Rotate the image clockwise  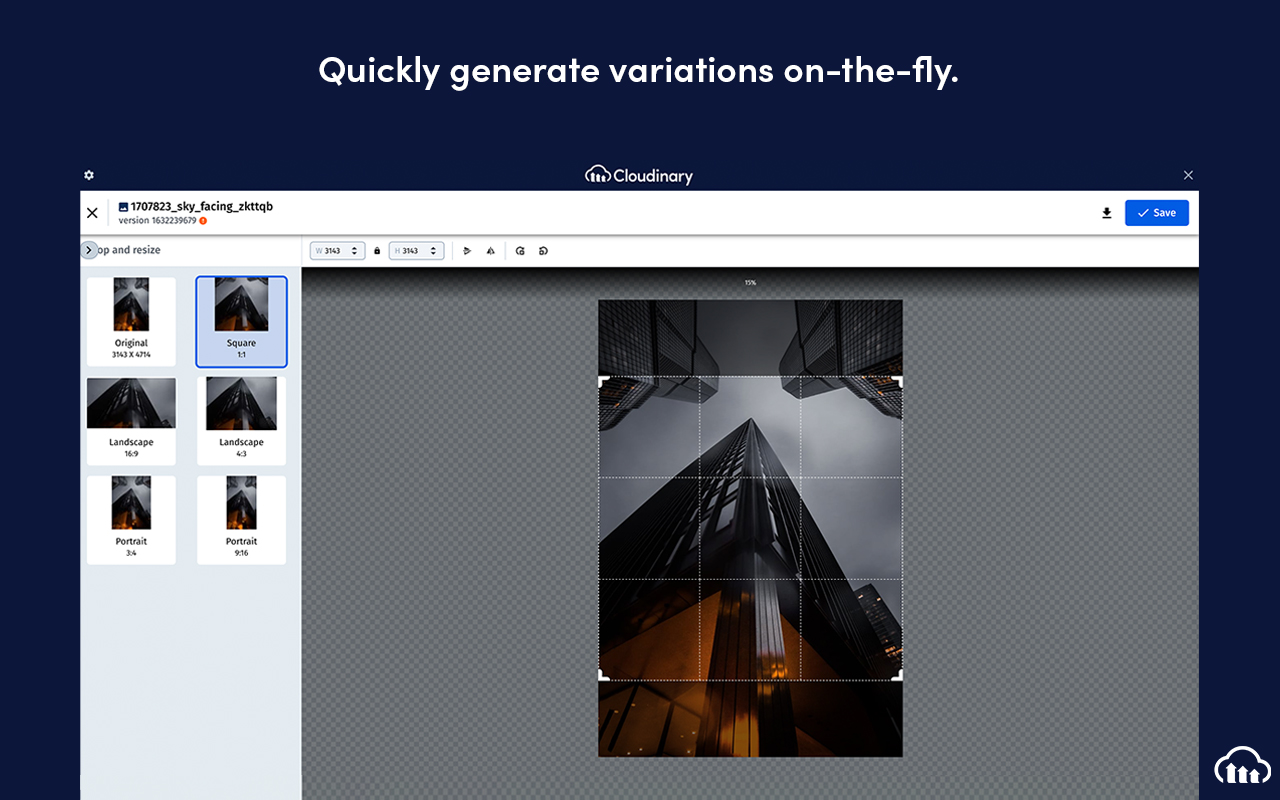point(520,251)
